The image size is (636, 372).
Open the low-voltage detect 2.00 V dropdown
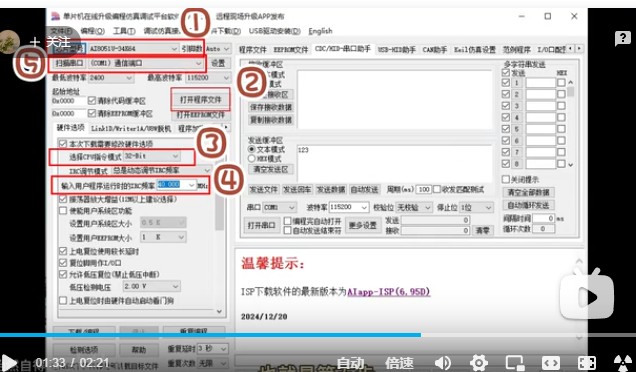[151, 286]
